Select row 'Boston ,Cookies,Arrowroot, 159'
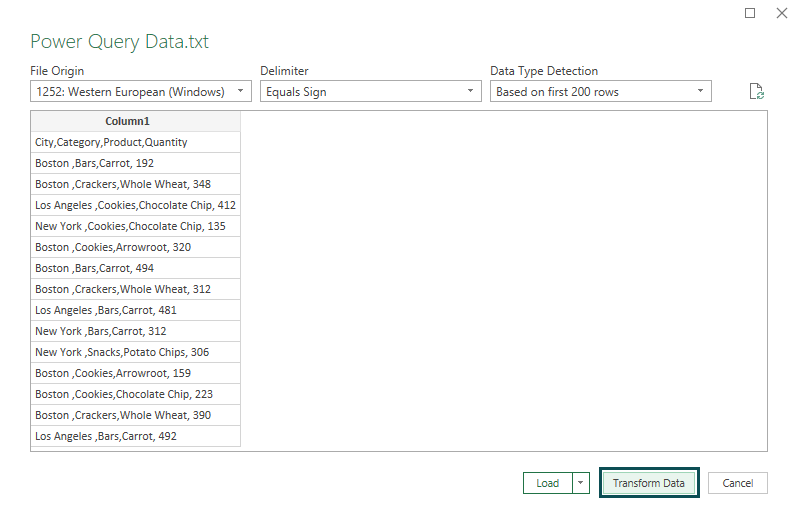The height and width of the screenshot is (524, 798). [135, 373]
